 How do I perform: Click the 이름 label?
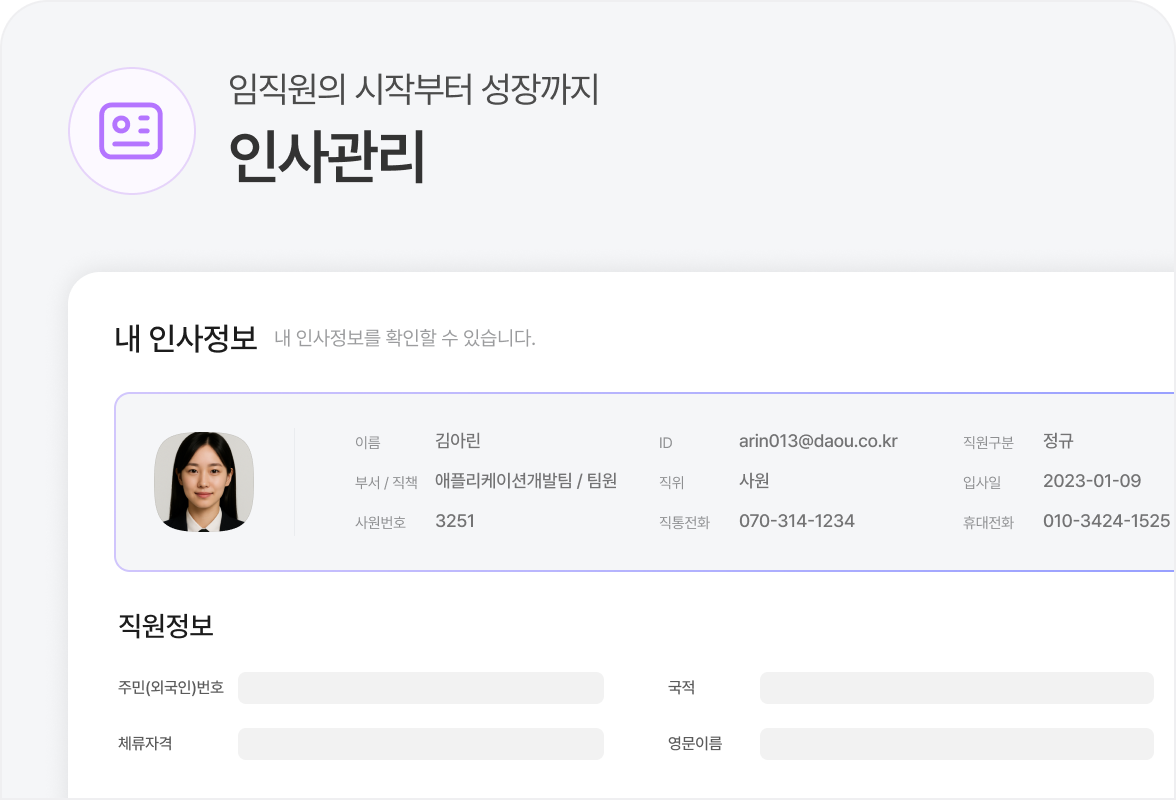368,443
